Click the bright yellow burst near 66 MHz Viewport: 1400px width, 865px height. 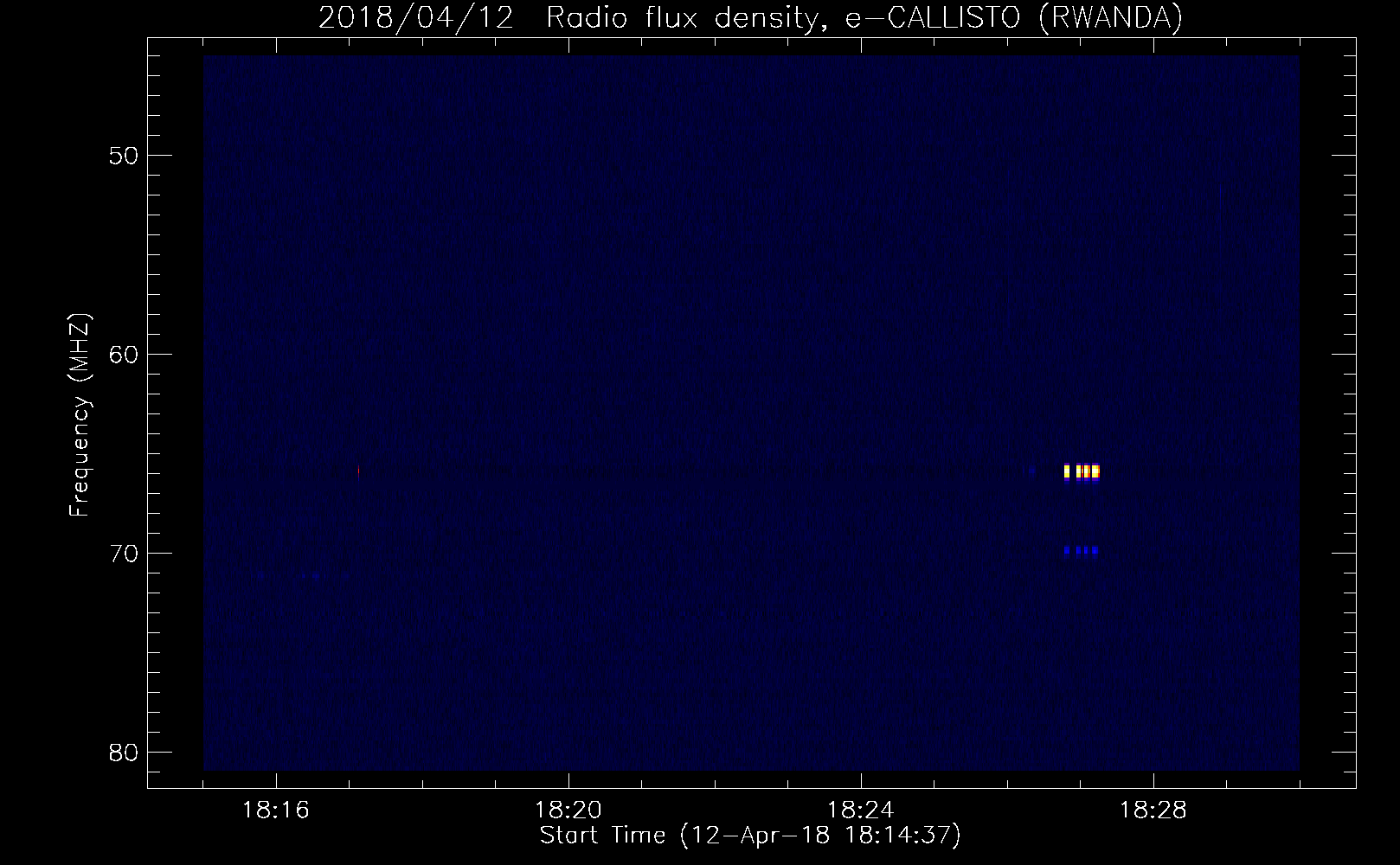click(x=1082, y=471)
